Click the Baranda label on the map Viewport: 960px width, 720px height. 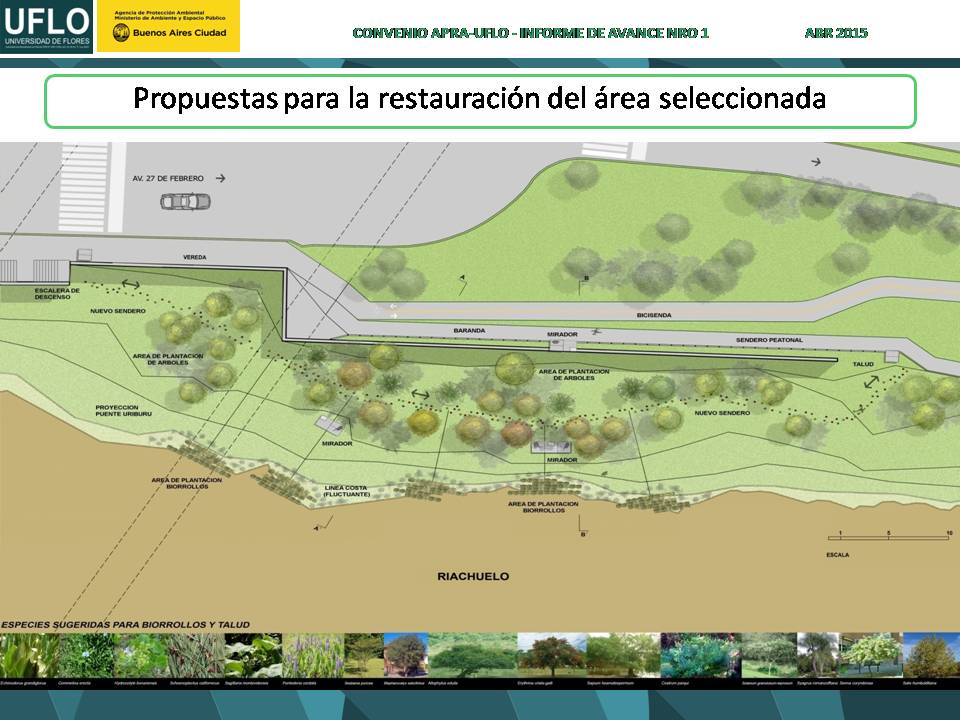[x=469, y=329]
